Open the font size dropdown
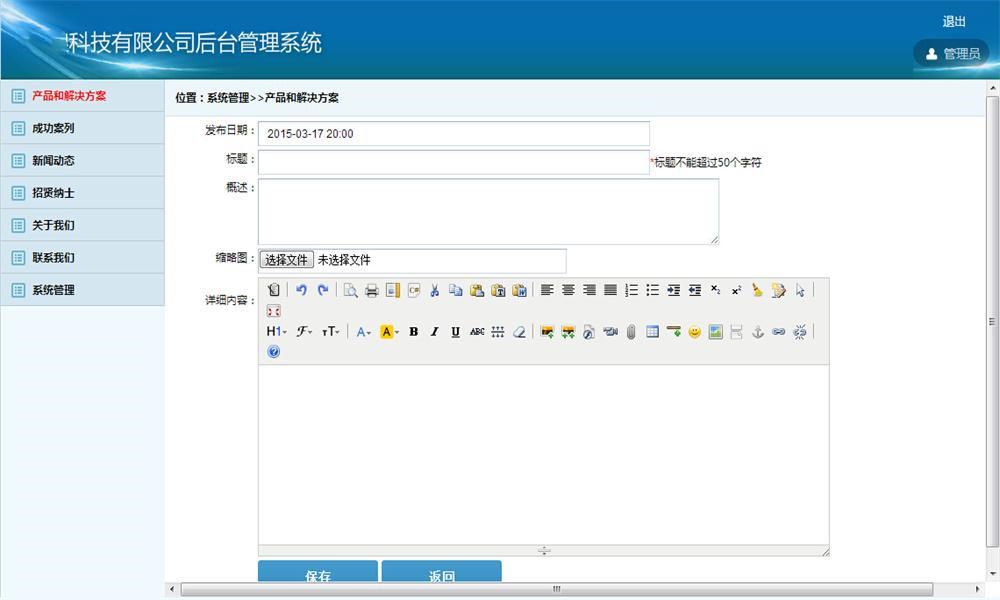 [330, 332]
